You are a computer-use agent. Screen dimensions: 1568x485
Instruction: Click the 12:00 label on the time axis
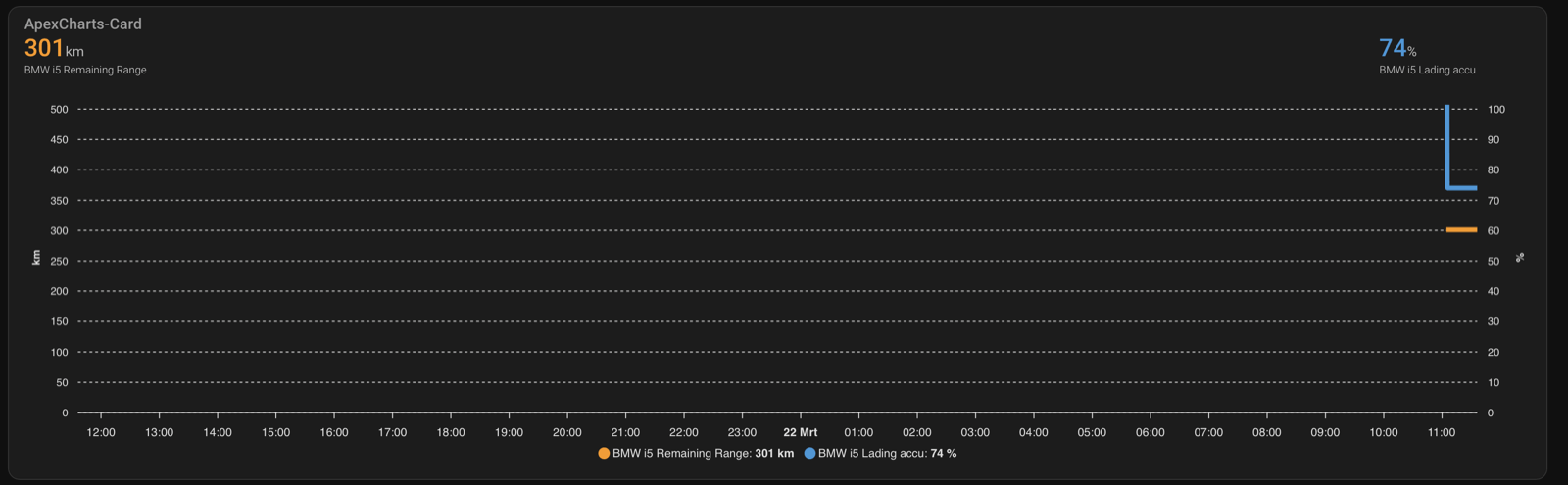coord(101,432)
